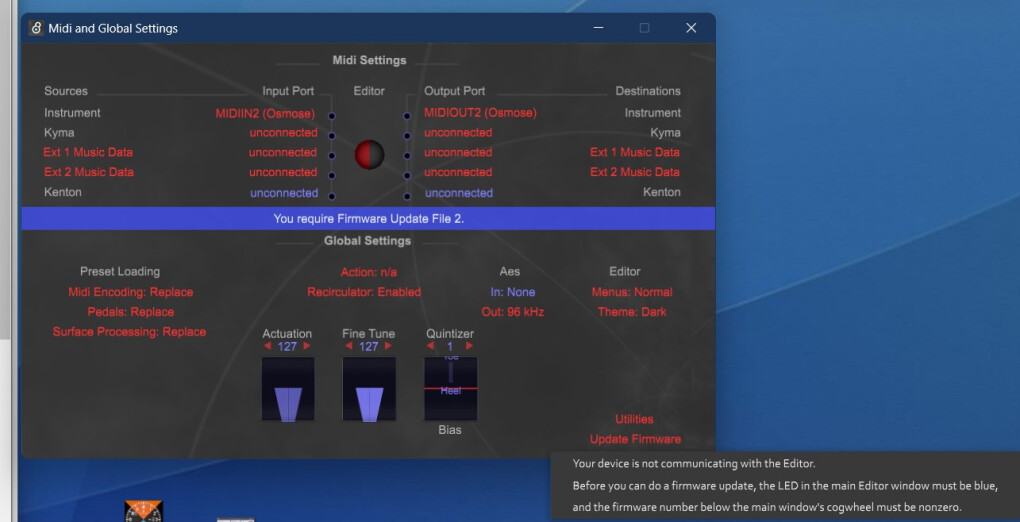
Task: Click the Ext 1 Music Data destination label
Action: click(x=635, y=152)
